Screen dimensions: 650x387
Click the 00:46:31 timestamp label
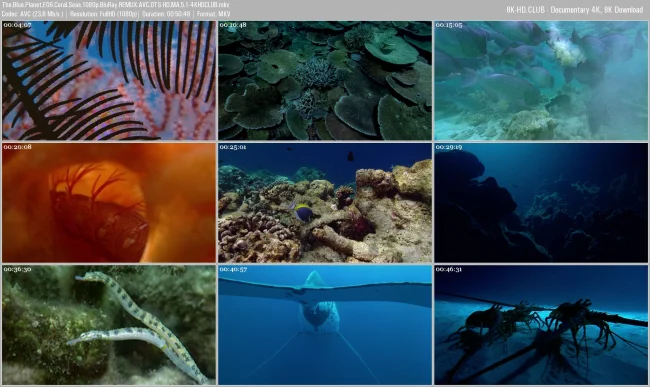coord(449,269)
